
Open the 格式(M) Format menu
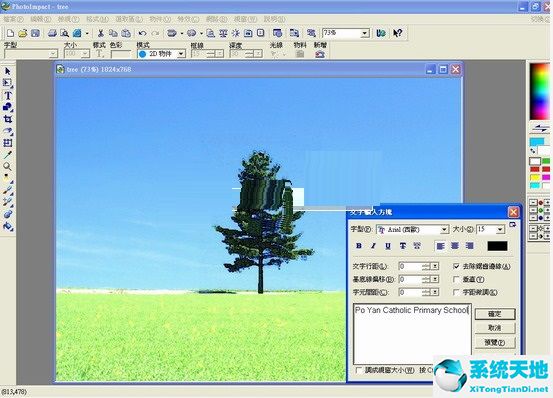pyautogui.click(x=97, y=19)
